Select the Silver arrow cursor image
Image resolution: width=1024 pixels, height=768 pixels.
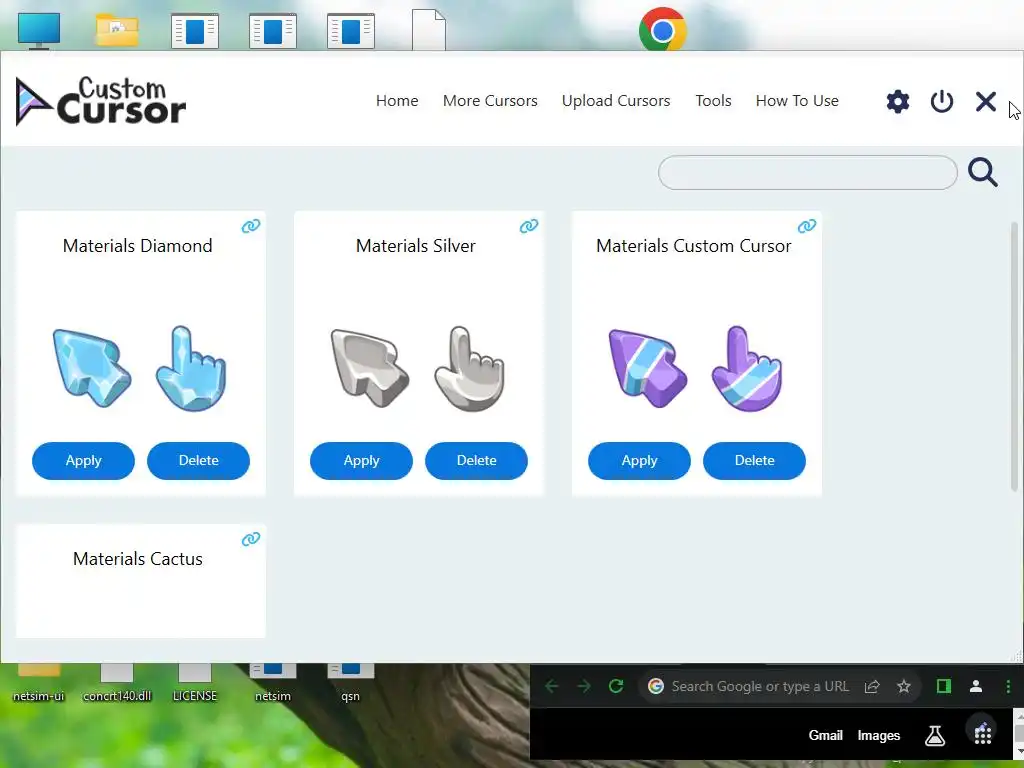coord(370,368)
